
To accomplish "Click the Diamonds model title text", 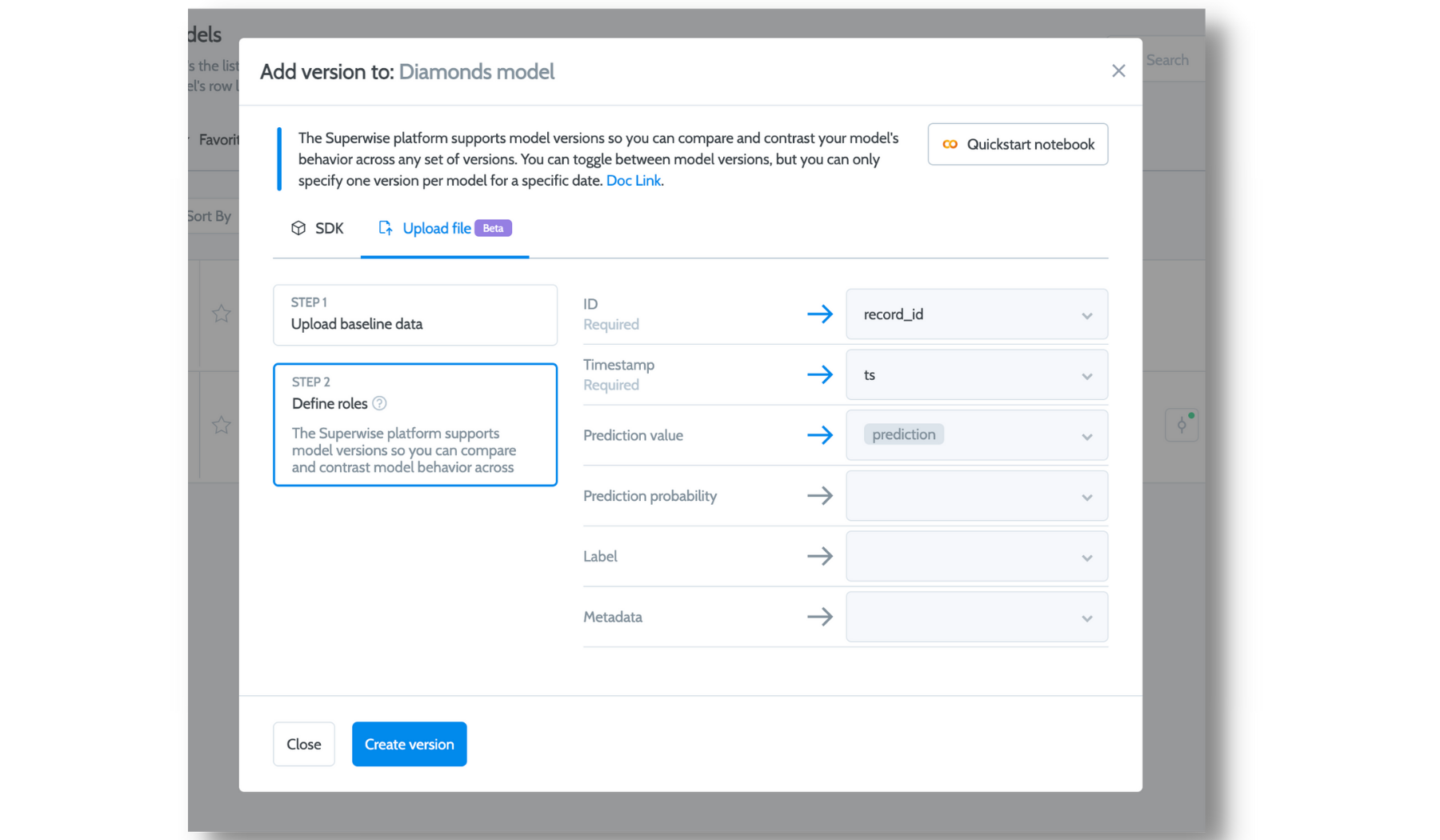I will click(x=477, y=72).
